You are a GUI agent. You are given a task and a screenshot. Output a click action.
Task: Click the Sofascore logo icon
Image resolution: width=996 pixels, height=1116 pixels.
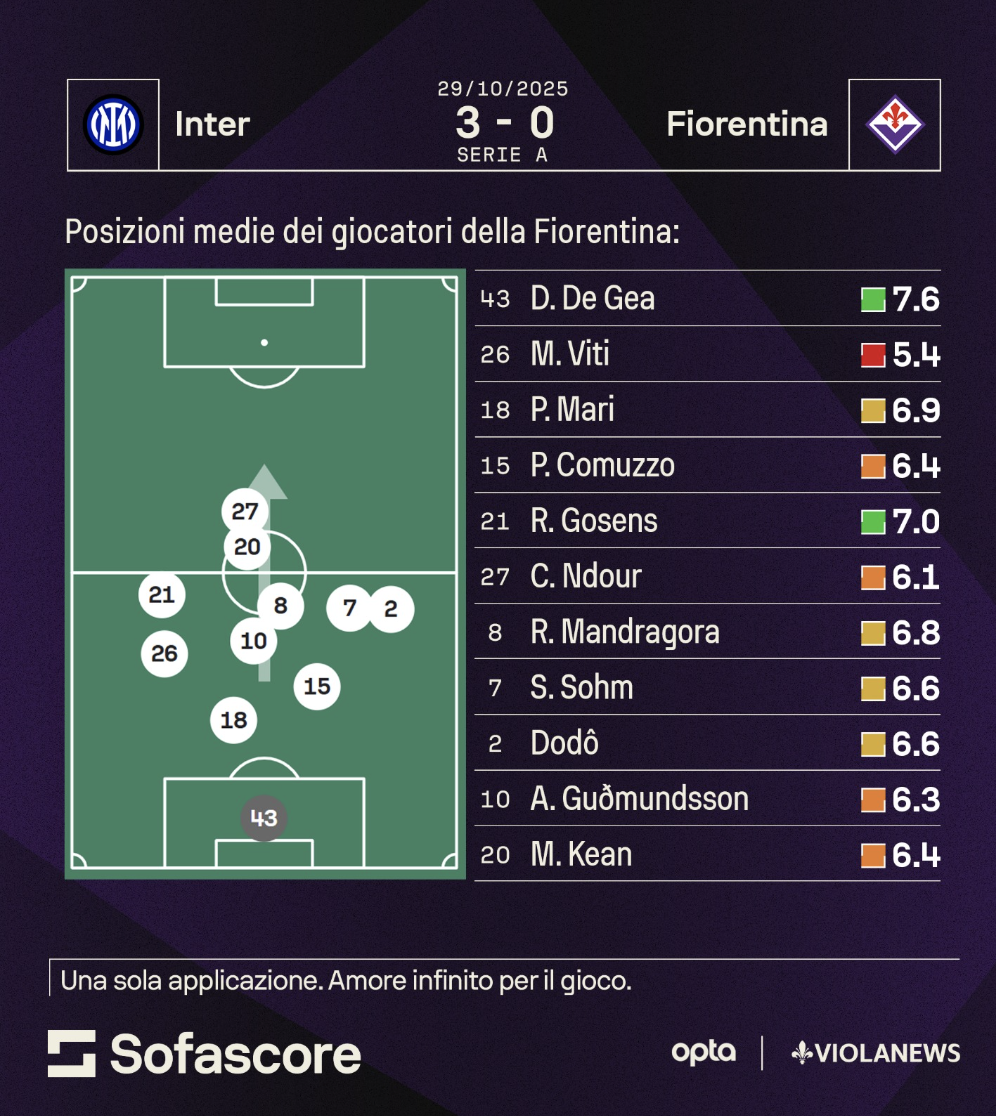[72, 1054]
